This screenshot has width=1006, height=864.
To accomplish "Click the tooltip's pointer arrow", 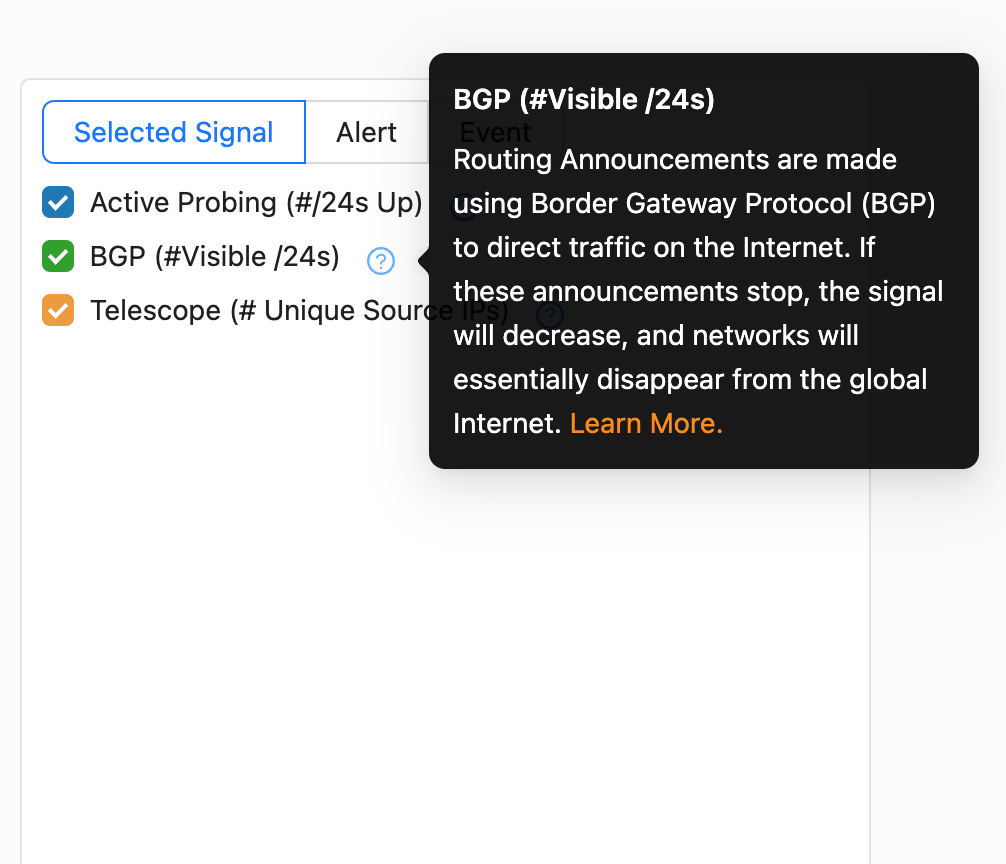I will point(424,261).
